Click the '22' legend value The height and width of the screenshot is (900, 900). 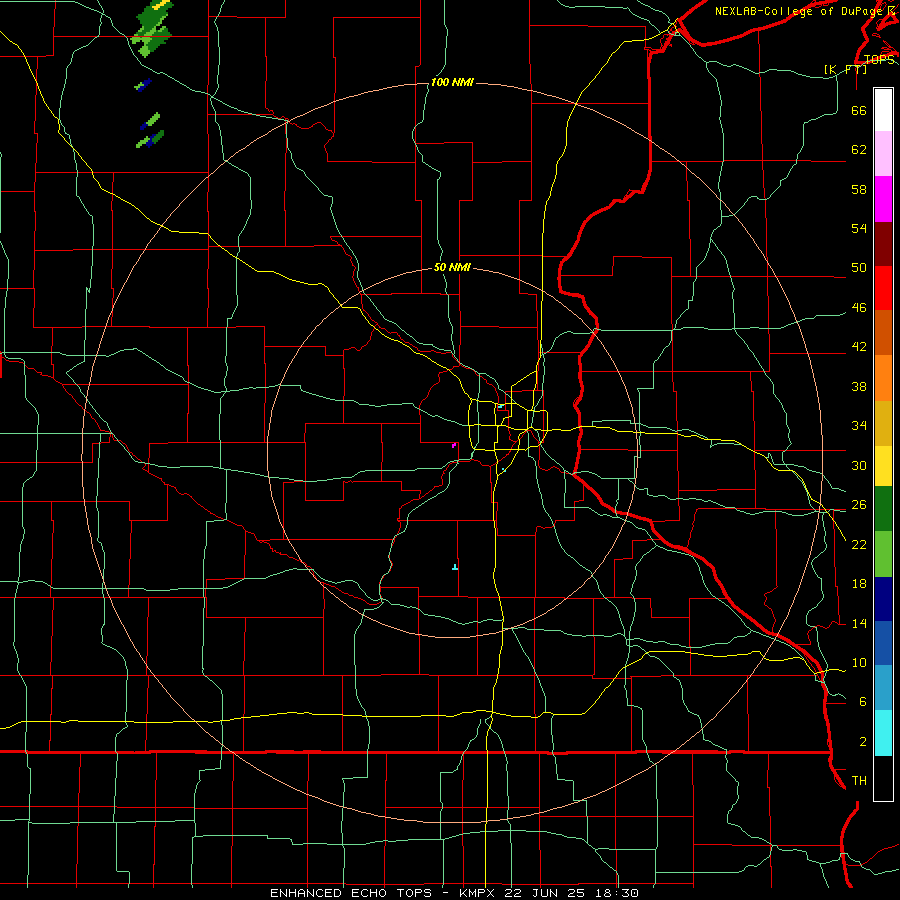tap(859, 544)
